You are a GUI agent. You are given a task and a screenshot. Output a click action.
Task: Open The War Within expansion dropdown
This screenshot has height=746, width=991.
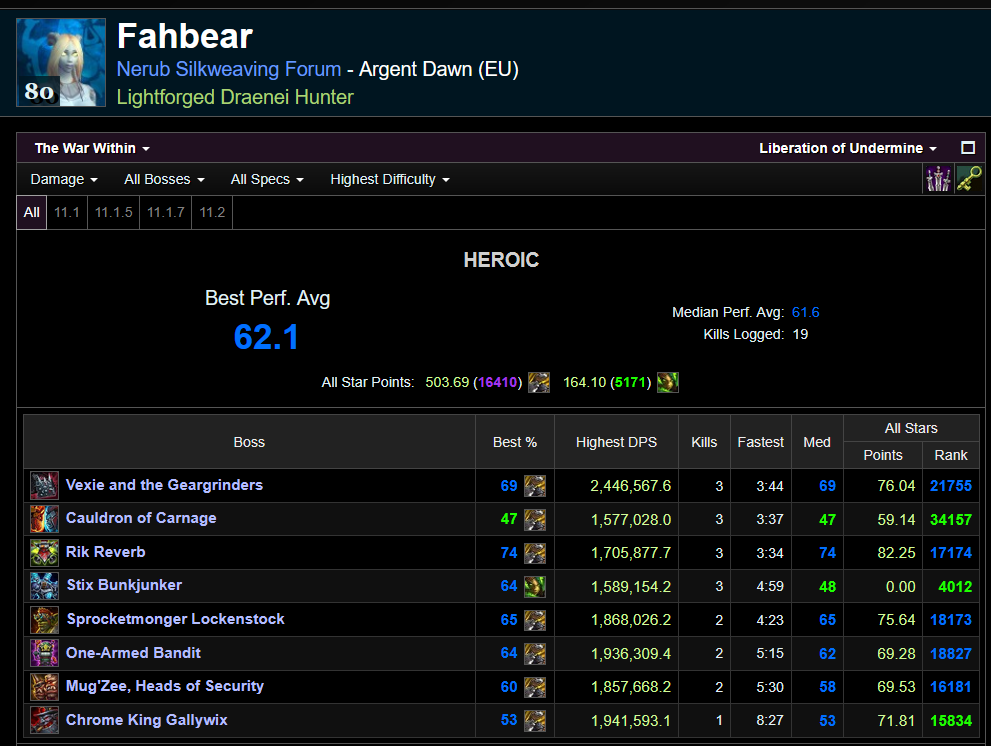[92, 148]
